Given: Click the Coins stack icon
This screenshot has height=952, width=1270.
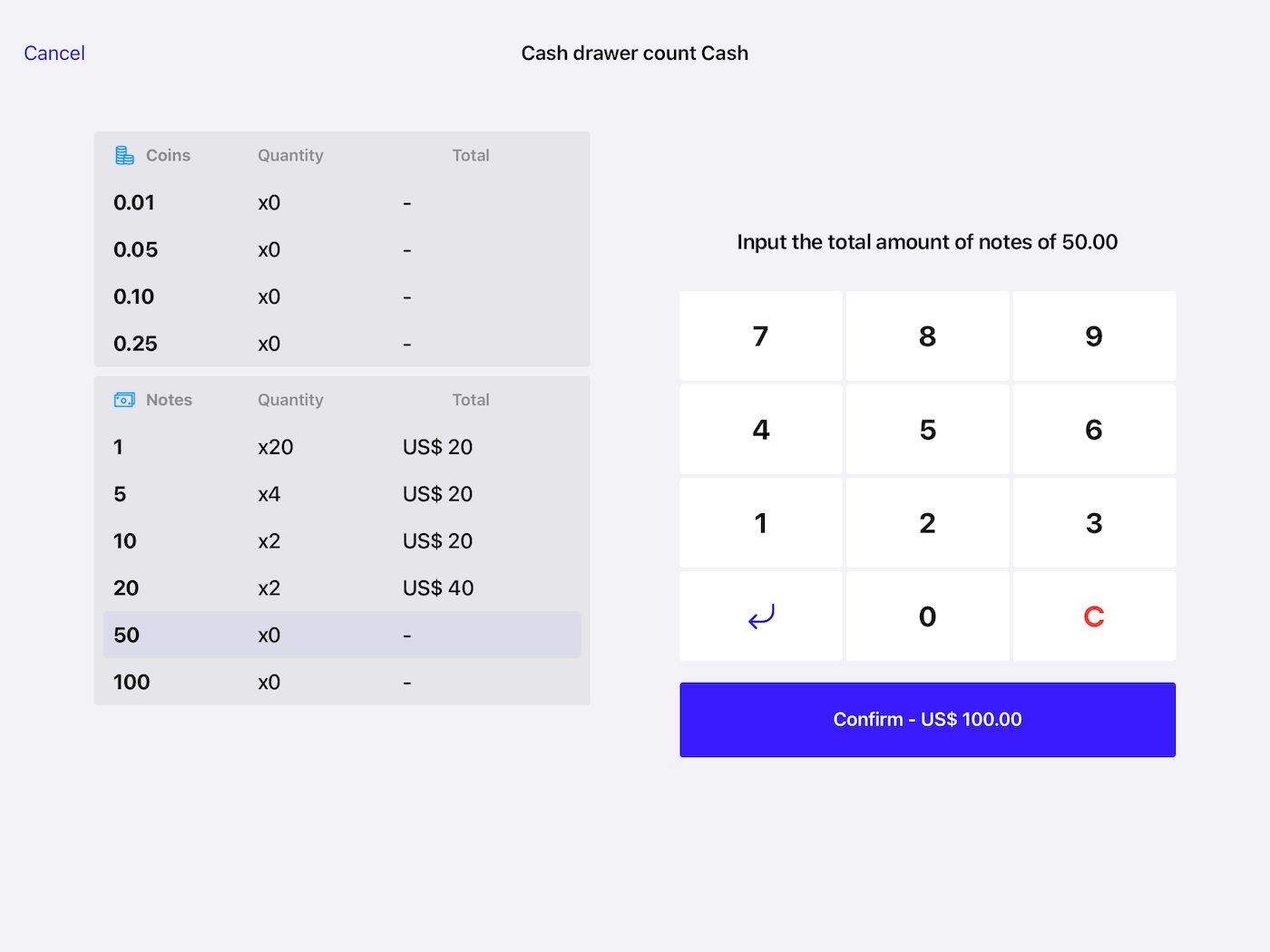Looking at the screenshot, I should coord(124,156).
